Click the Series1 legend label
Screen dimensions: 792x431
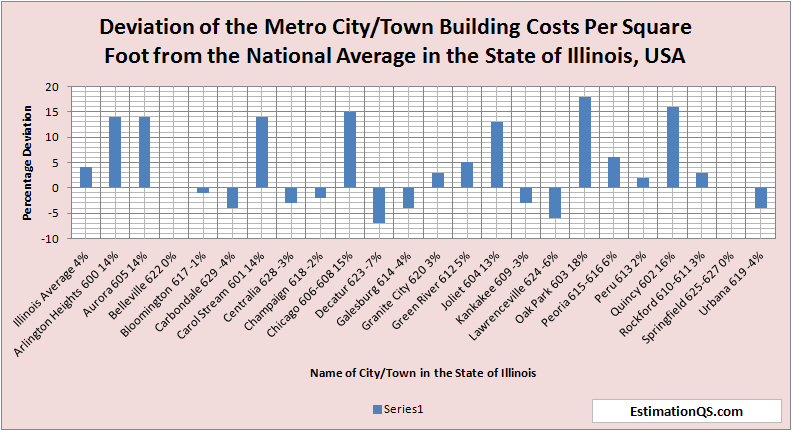pyautogui.click(x=403, y=409)
